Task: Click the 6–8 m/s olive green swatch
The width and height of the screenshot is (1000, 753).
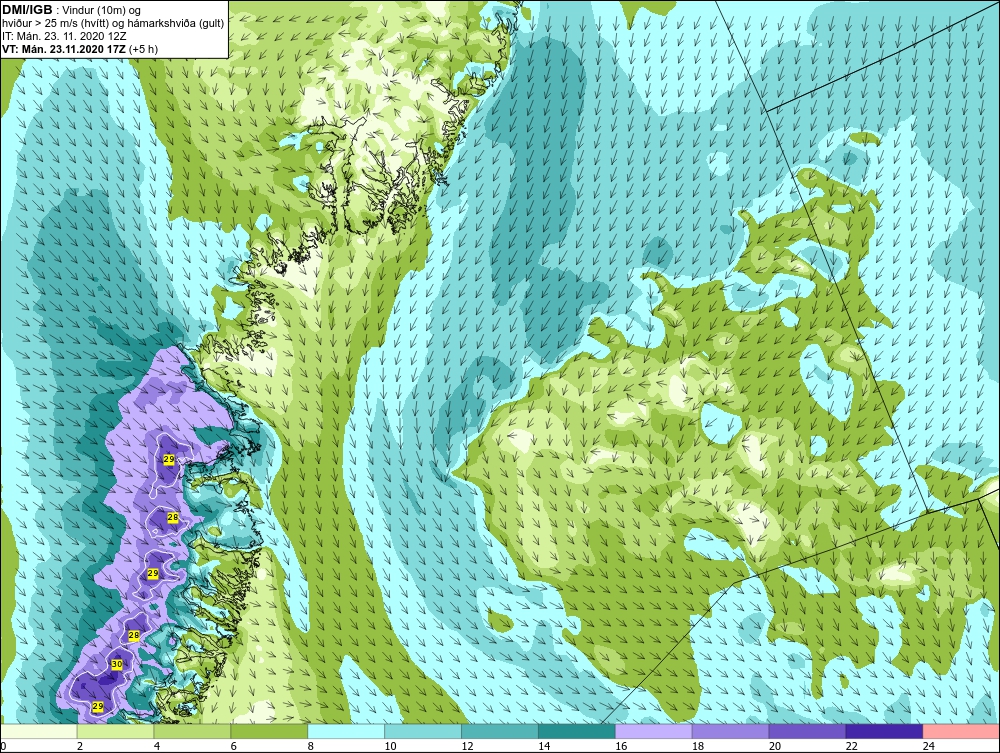Action: point(269,731)
